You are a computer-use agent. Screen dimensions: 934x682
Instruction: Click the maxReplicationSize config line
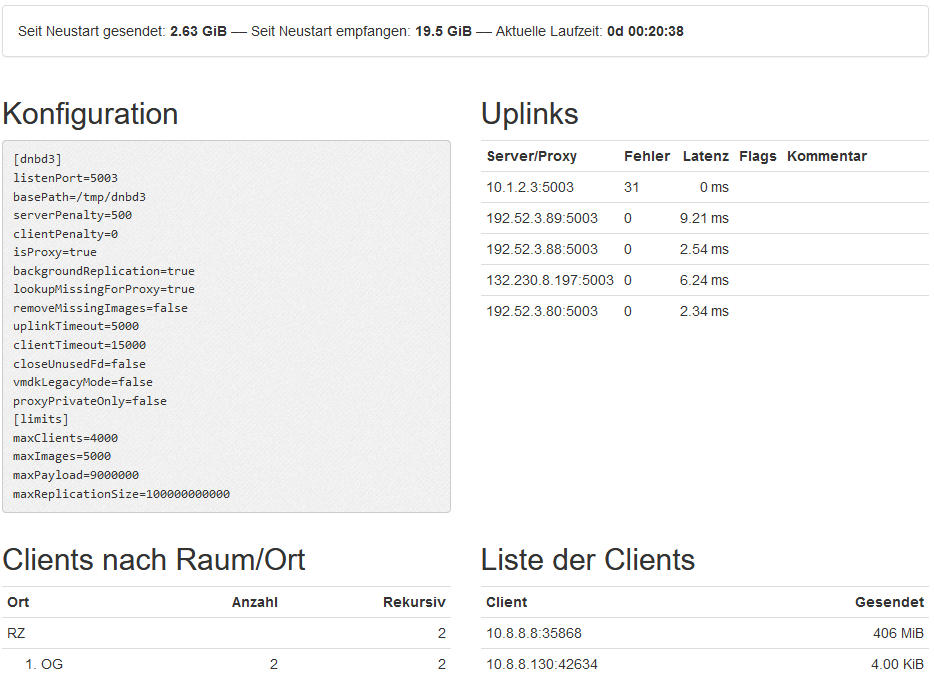pos(121,494)
